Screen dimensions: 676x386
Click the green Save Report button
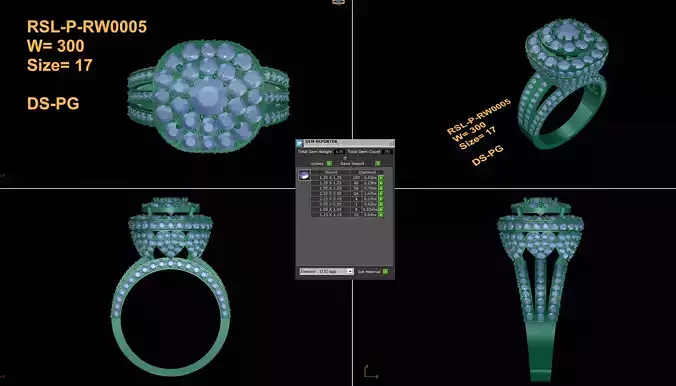[378, 163]
